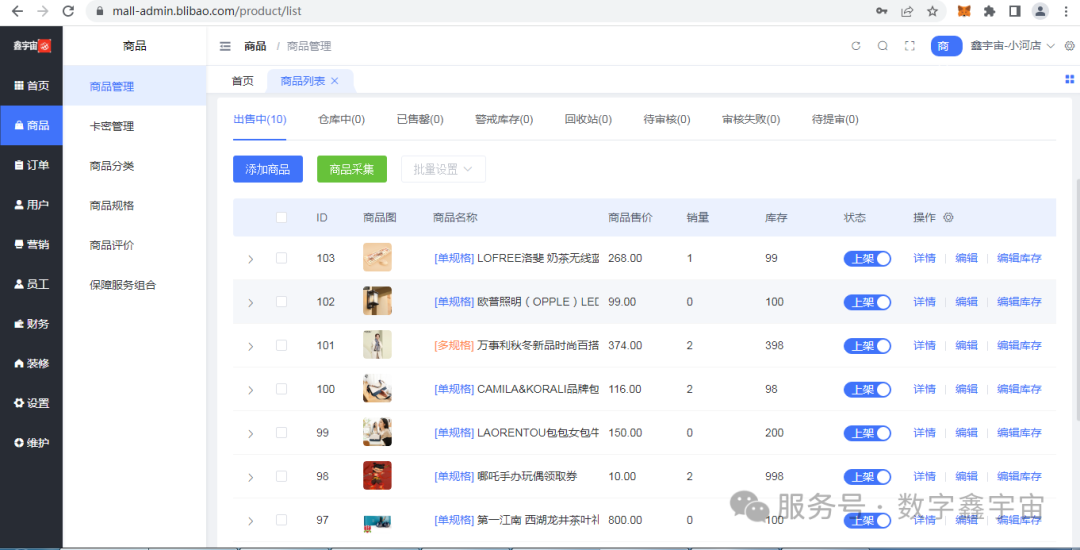Check the checkbox for product ID 102
This screenshot has width=1080, height=550.
tap(281, 302)
